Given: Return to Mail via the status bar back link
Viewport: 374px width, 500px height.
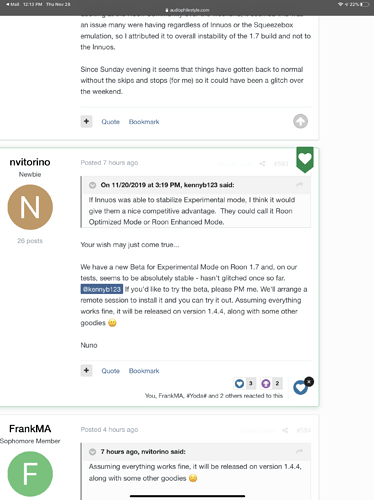Looking at the screenshot, I should click(x=12, y=4).
